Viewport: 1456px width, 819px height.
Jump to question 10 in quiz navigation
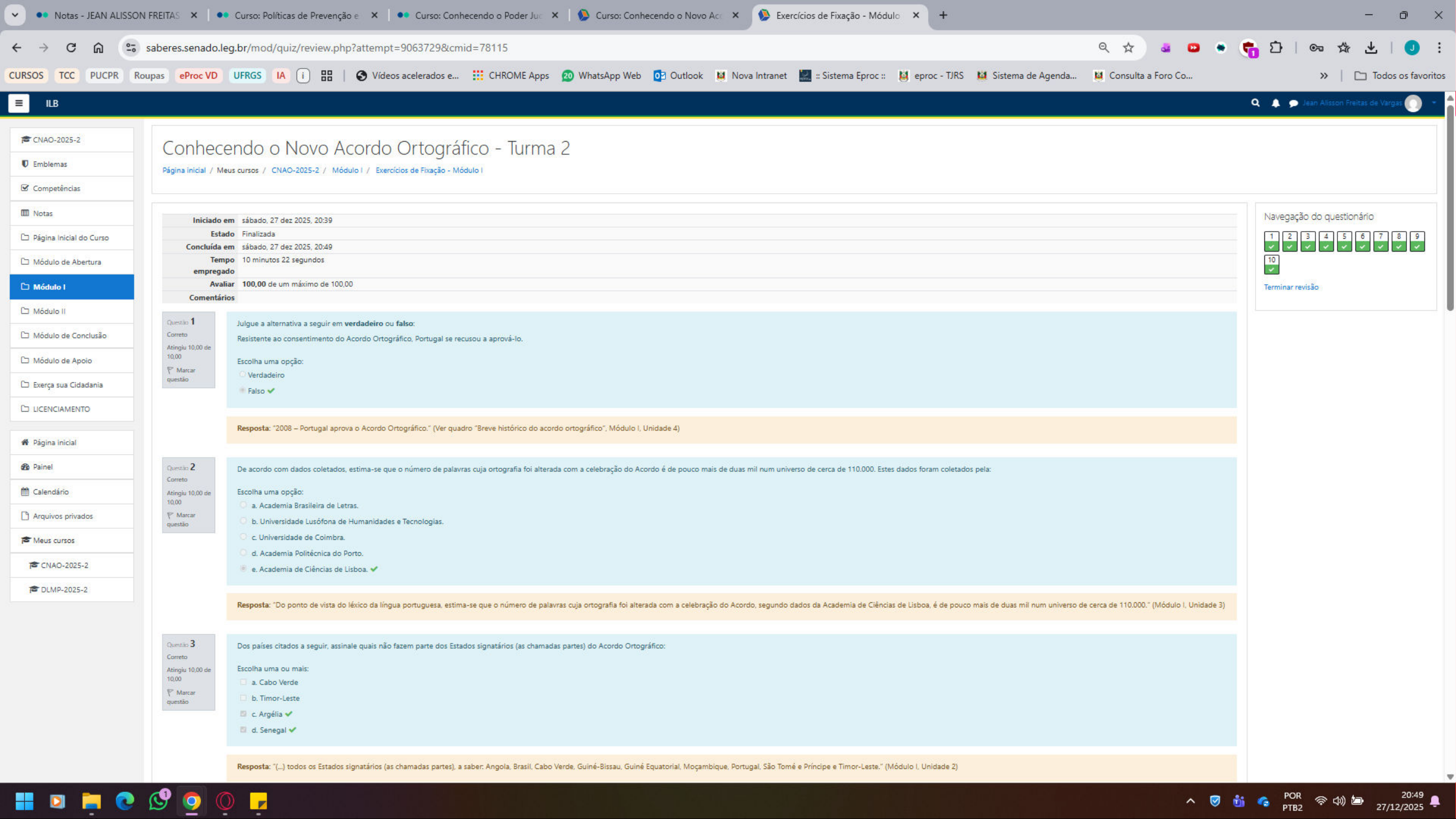coord(1271,264)
